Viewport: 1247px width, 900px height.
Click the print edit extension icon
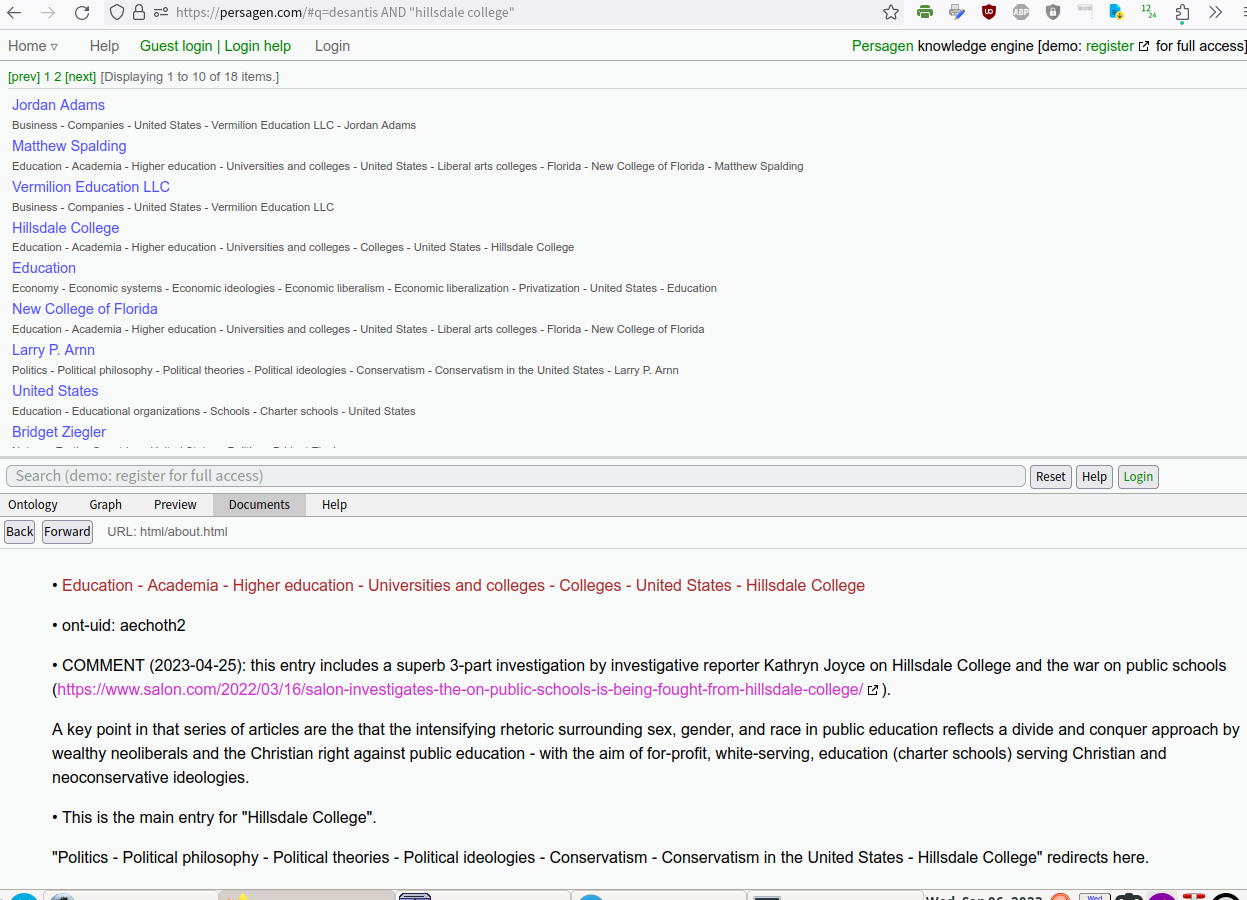[x=957, y=13]
